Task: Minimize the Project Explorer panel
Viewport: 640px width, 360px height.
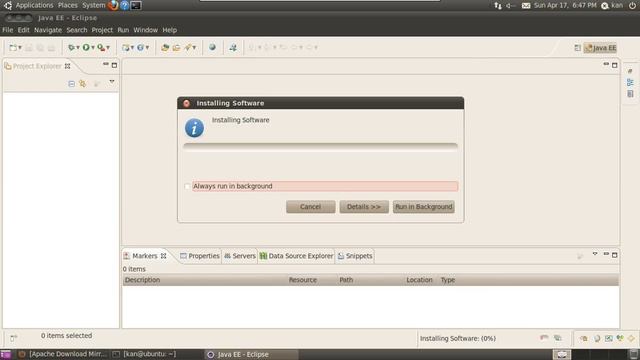Action: tap(106, 64)
